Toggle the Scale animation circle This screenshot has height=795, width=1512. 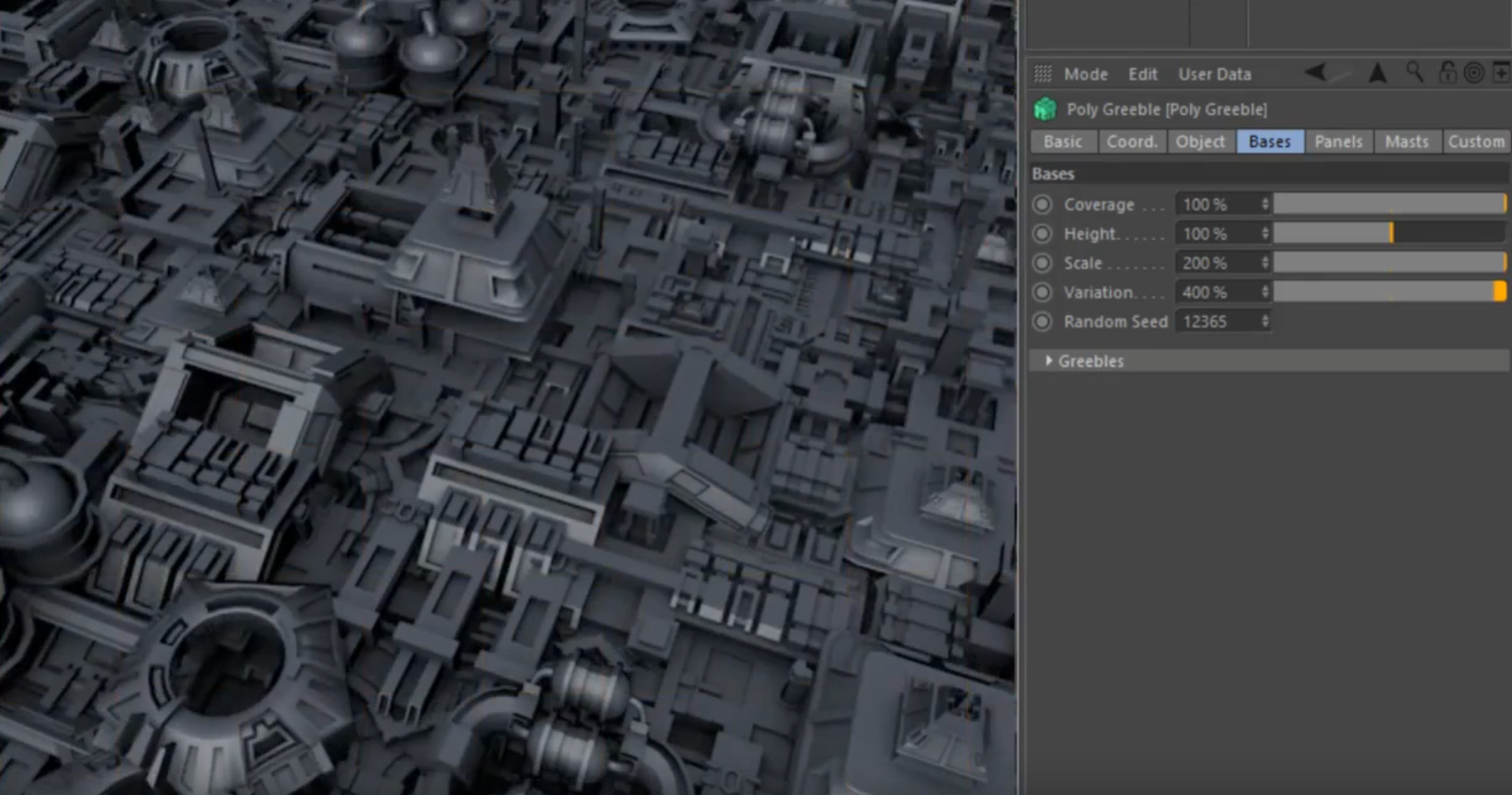click(1042, 263)
